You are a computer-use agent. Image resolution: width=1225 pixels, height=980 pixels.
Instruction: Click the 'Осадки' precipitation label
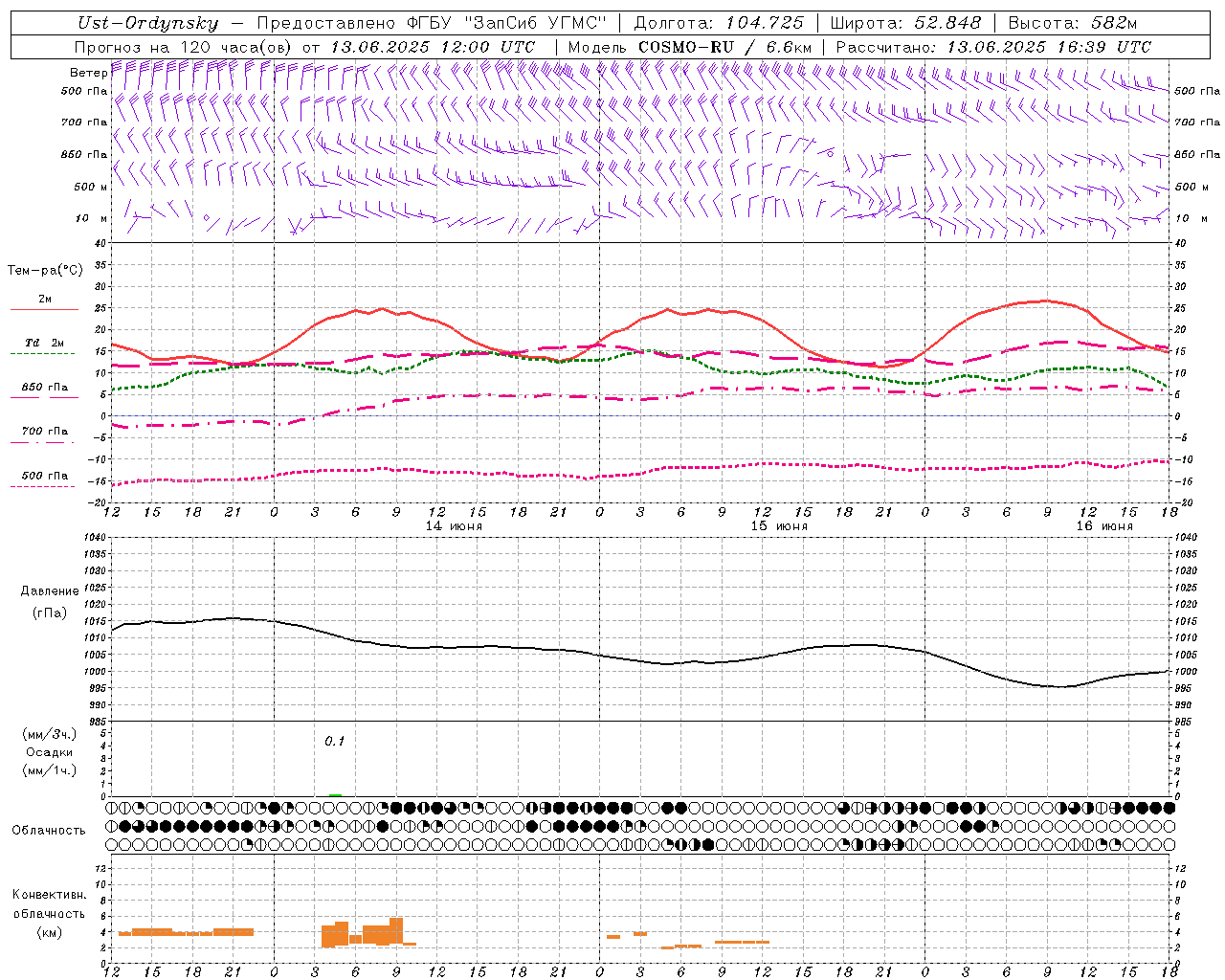(x=50, y=752)
